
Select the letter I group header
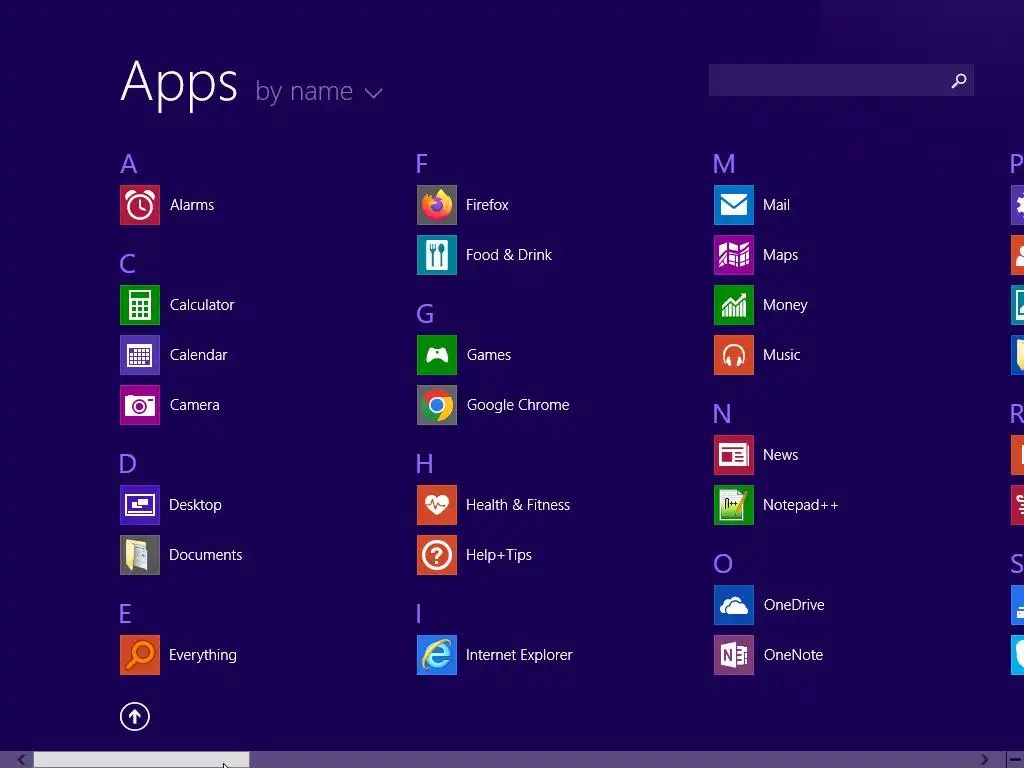point(419,614)
